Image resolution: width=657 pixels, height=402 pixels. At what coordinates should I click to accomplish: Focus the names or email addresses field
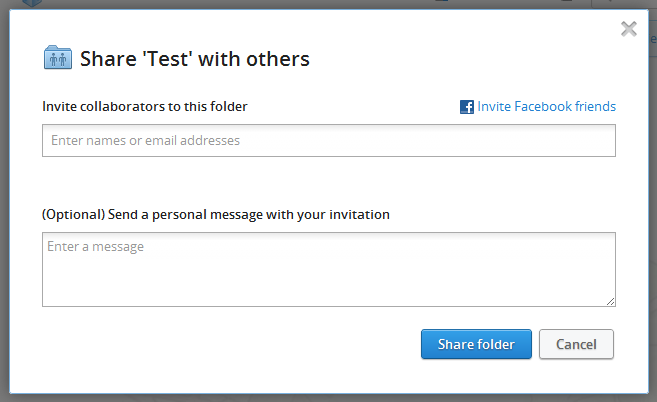(x=328, y=141)
